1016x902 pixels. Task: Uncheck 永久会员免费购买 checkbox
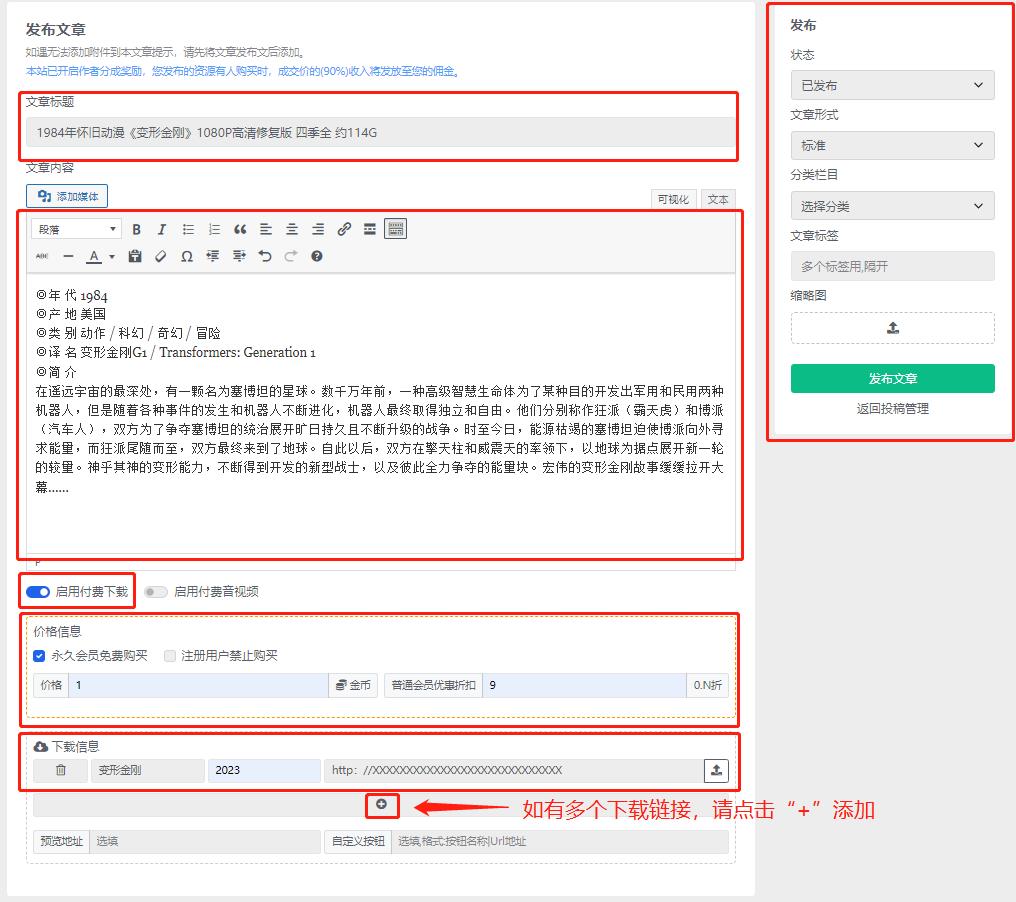tap(39, 656)
